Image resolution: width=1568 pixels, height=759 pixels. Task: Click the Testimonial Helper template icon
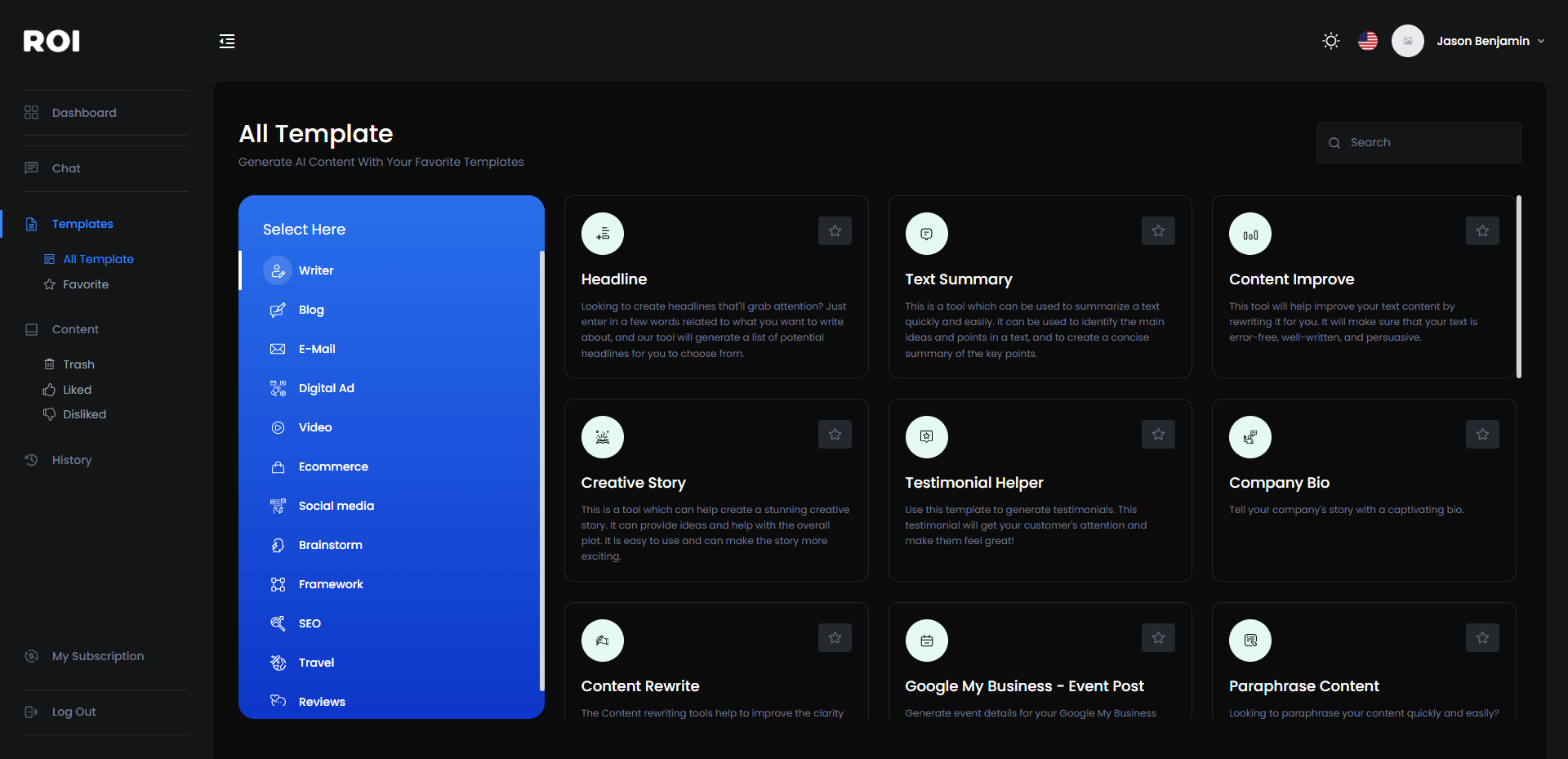click(926, 437)
